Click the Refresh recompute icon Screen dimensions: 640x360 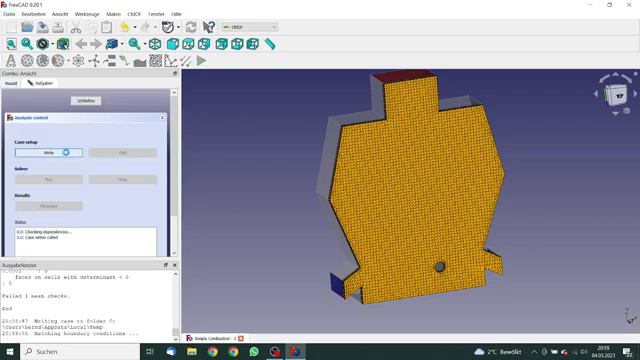[x=191, y=27]
